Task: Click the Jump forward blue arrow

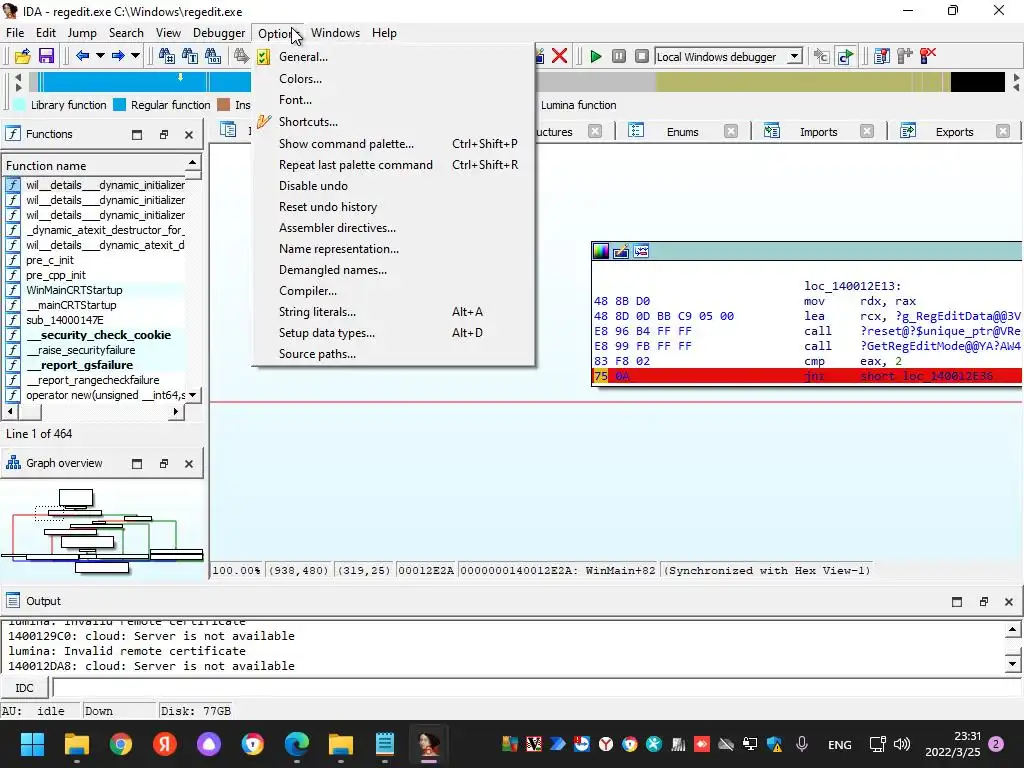Action: click(118, 56)
